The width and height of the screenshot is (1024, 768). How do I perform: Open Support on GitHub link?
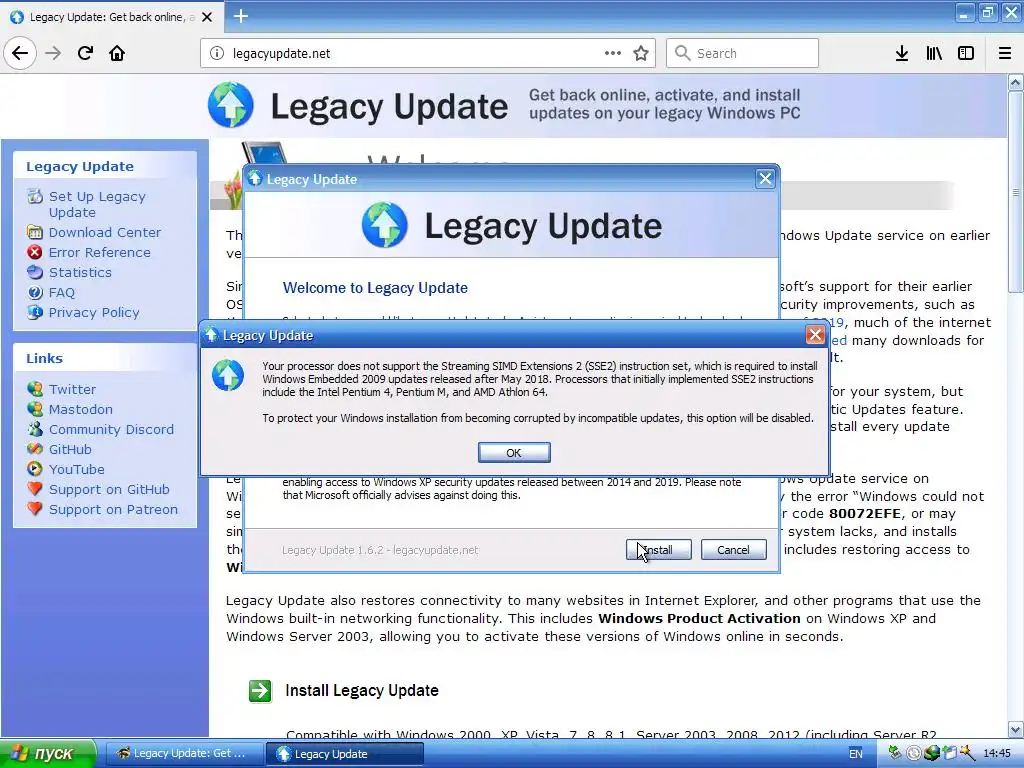[x=109, y=490]
